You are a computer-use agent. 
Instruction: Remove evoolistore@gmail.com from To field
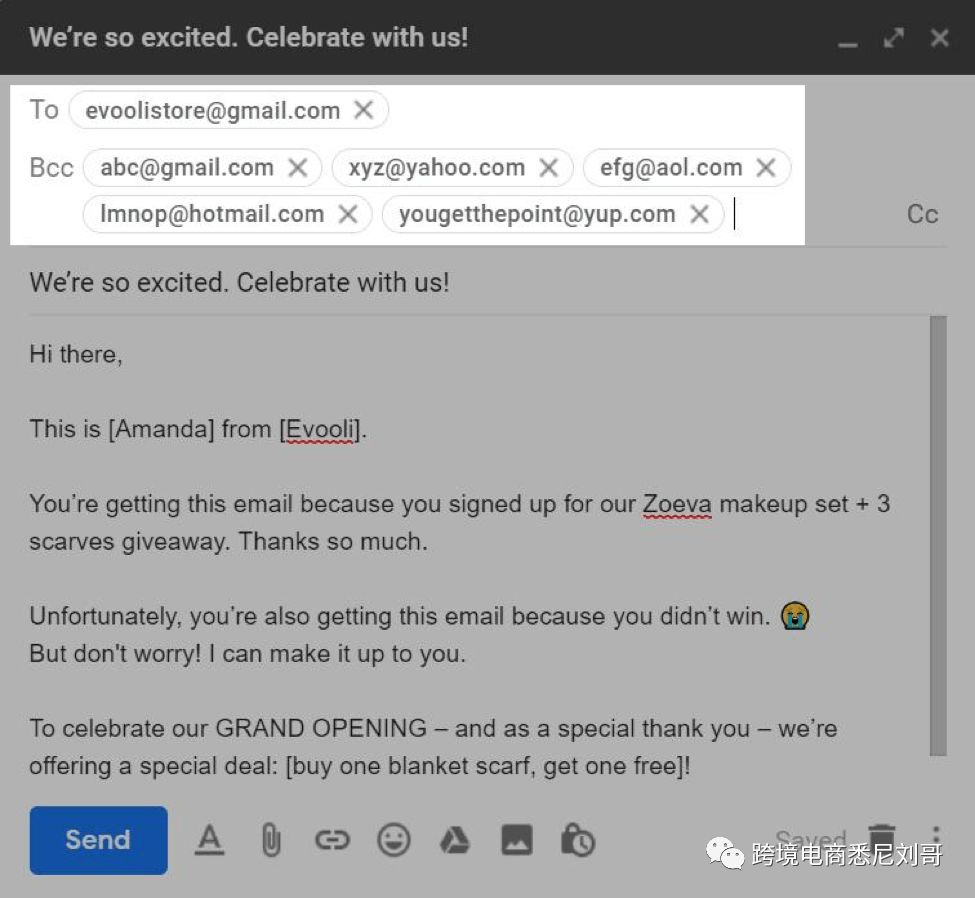pos(364,110)
